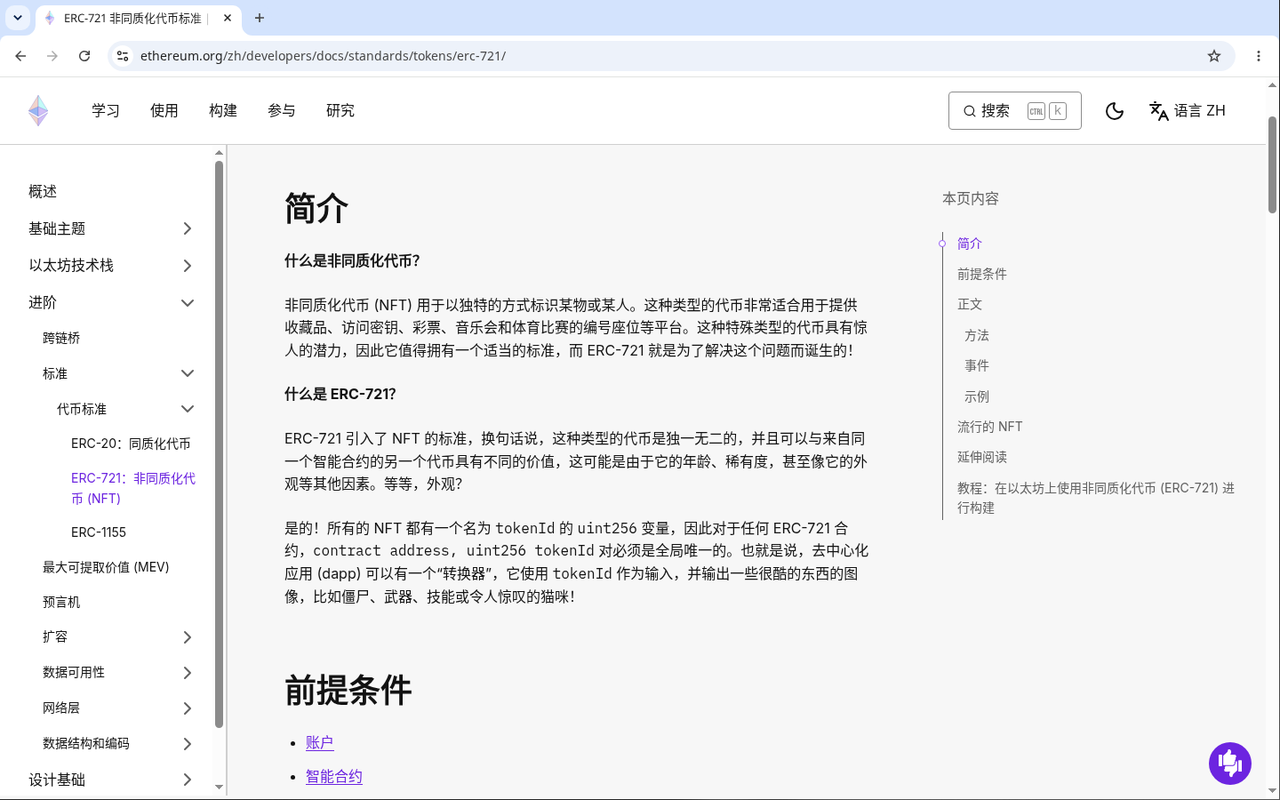Screen dimensions: 1280x800
Task: Open the 学习 menu
Action: [106, 111]
